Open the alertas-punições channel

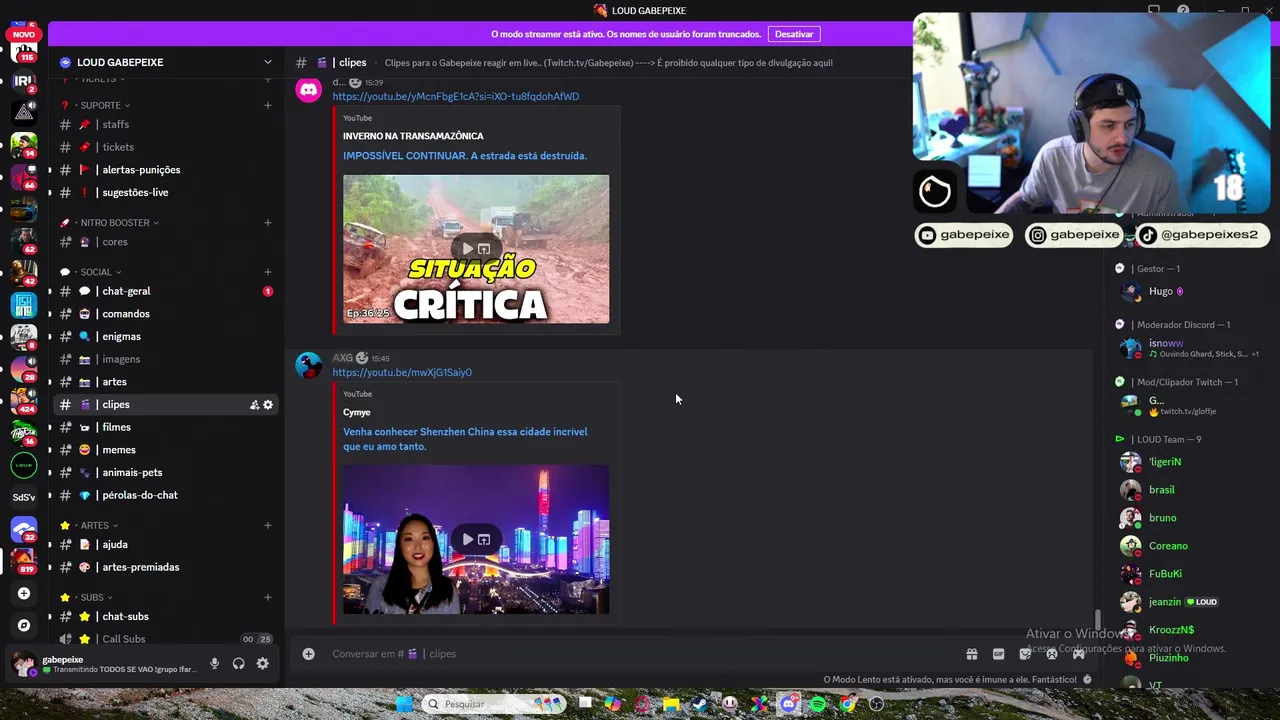tap(165, 170)
